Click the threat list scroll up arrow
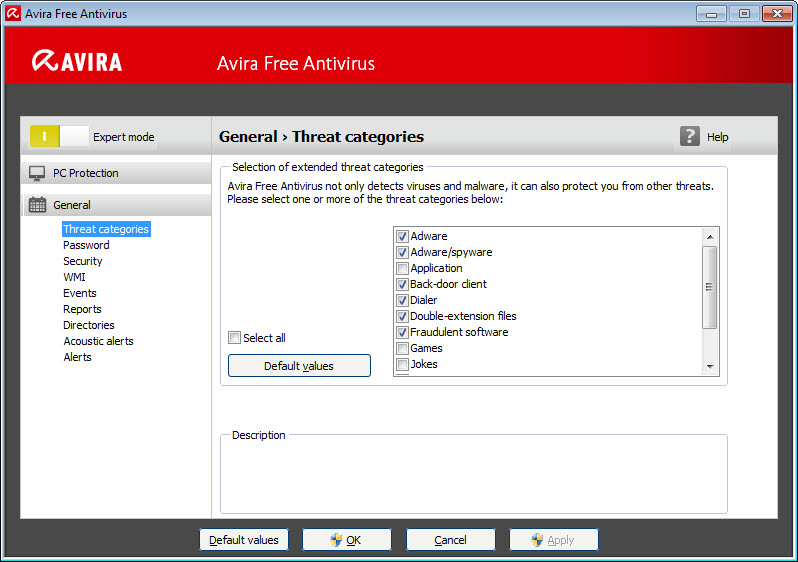The height and width of the screenshot is (562, 798). pos(710,237)
